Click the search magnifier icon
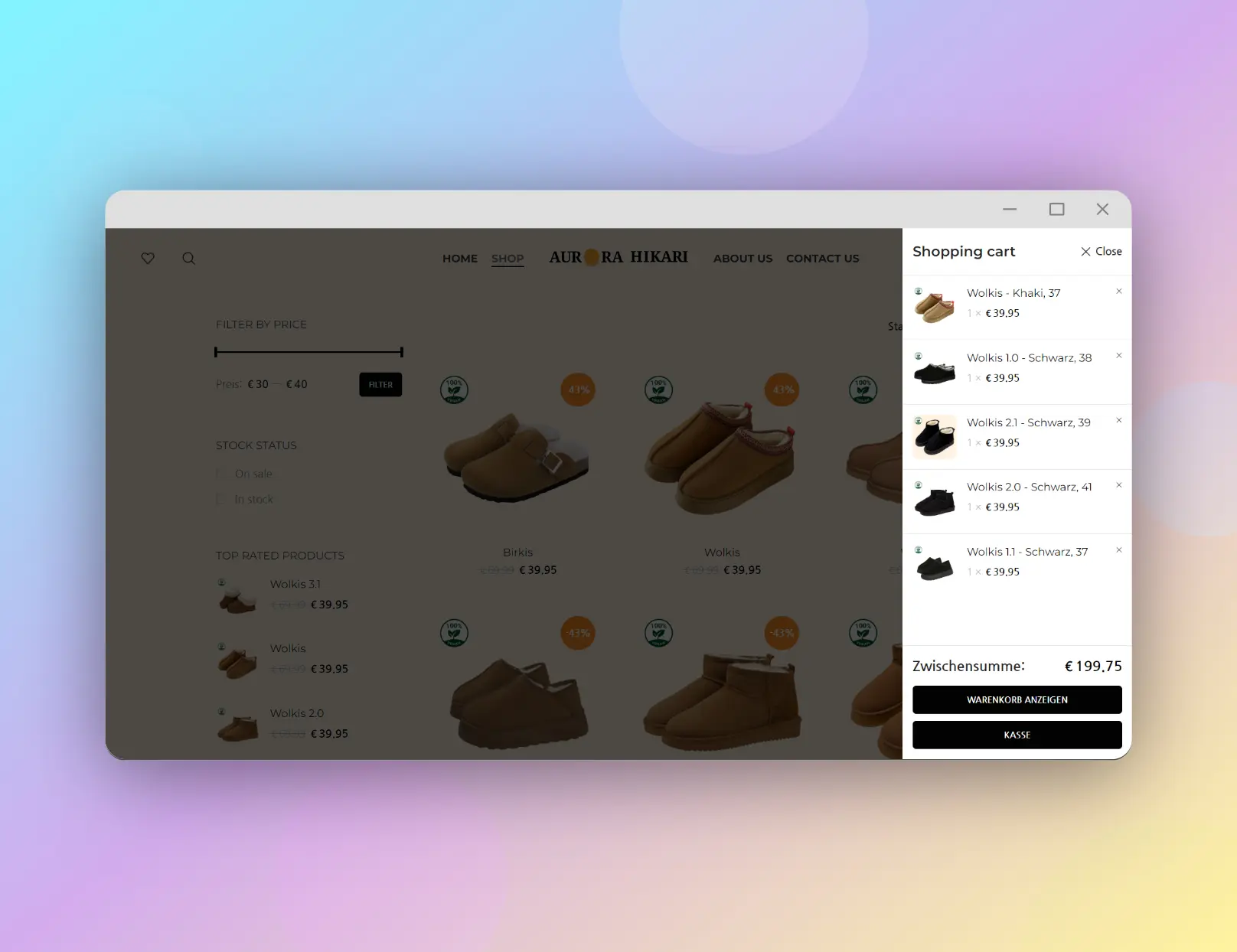 point(188,259)
